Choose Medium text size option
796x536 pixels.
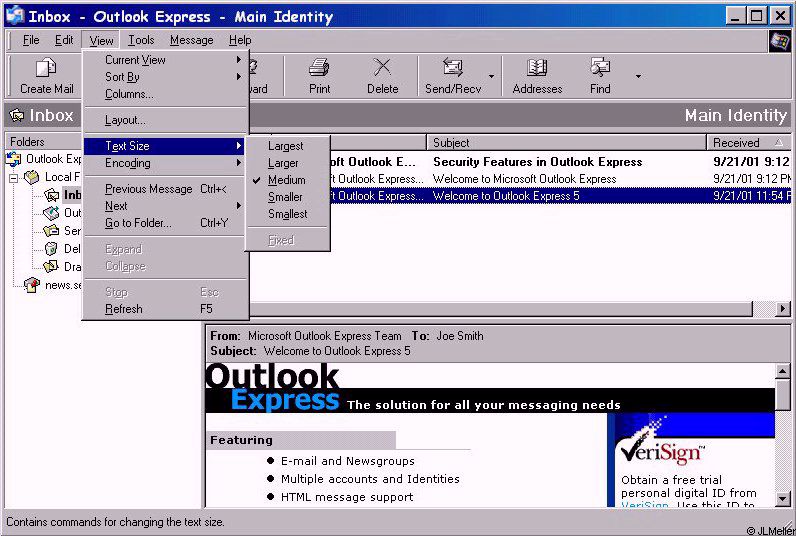point(287,180)
